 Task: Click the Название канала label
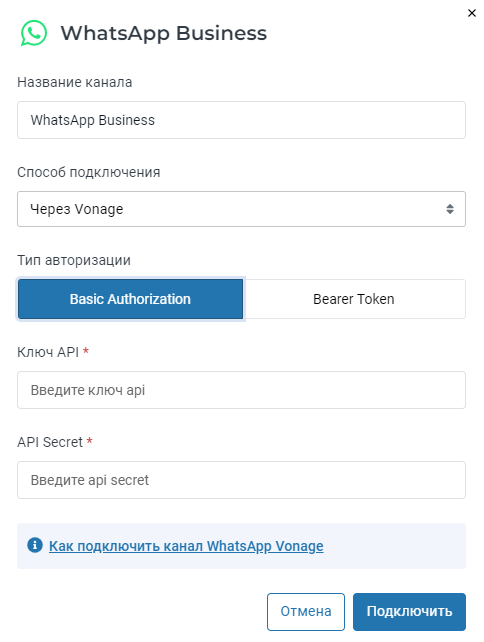pyautogui.click(x=75, y=82)
